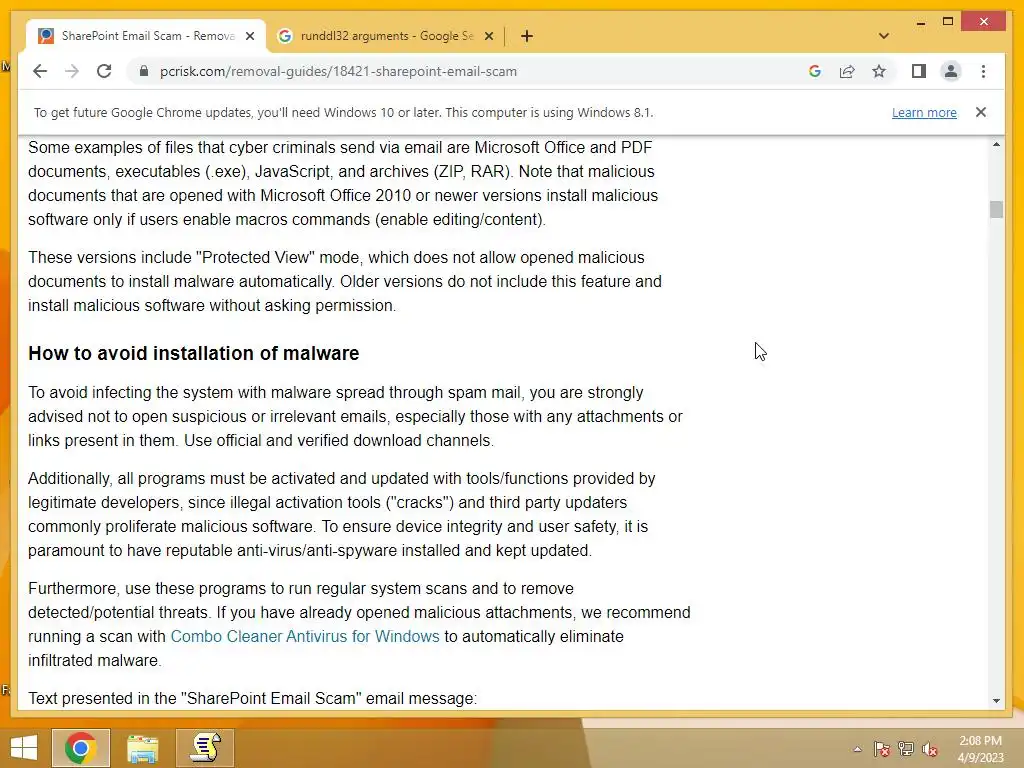Open Learn more about Chrome updates
Image resolution: width=1024 pixels, height=768 pixels.
[924, 112]
